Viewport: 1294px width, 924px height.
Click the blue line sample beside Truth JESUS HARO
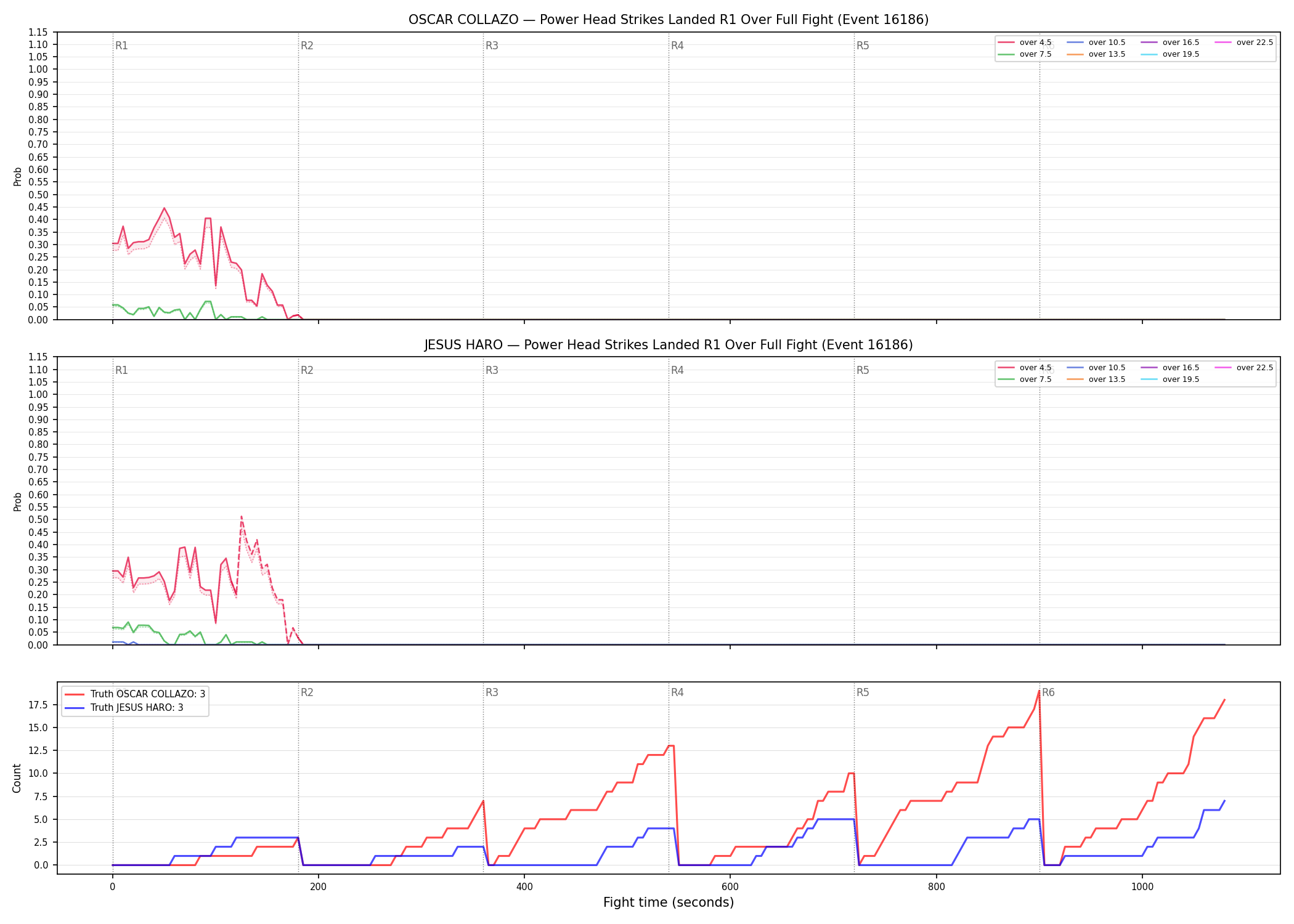(x=75, y=708)
